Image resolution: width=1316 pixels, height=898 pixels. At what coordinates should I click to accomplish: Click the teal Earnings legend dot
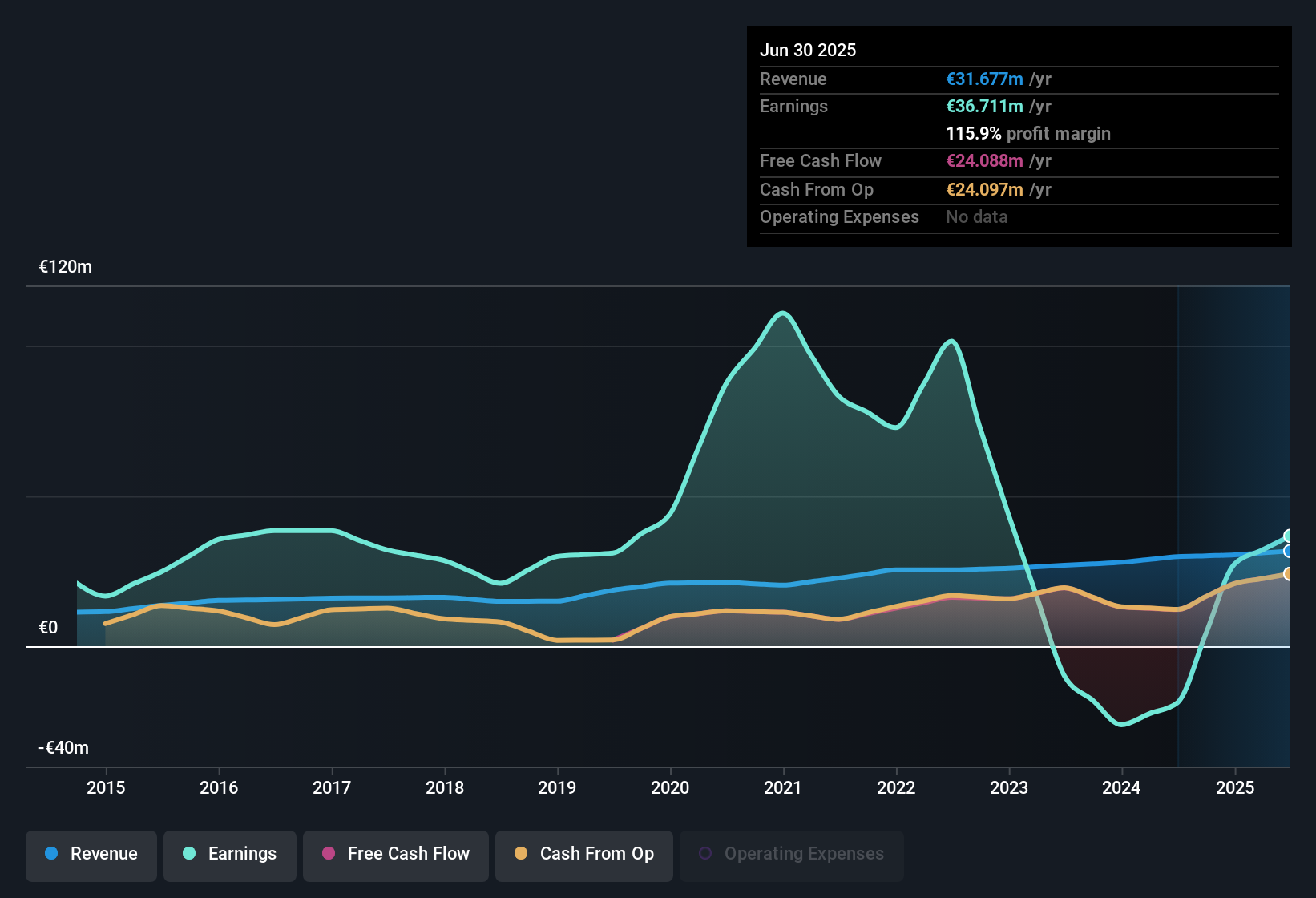[189, 854]
